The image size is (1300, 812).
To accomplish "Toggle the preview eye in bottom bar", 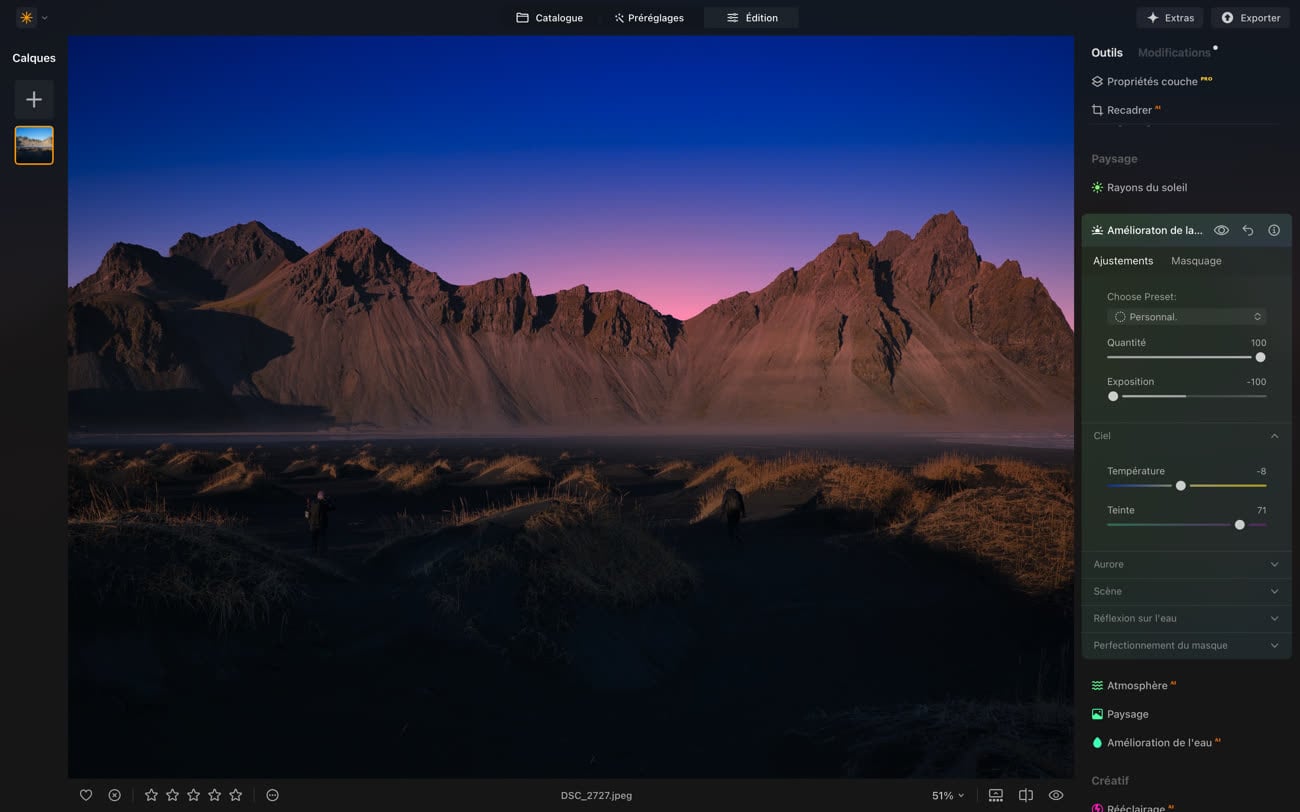I will coord(1056,795).
